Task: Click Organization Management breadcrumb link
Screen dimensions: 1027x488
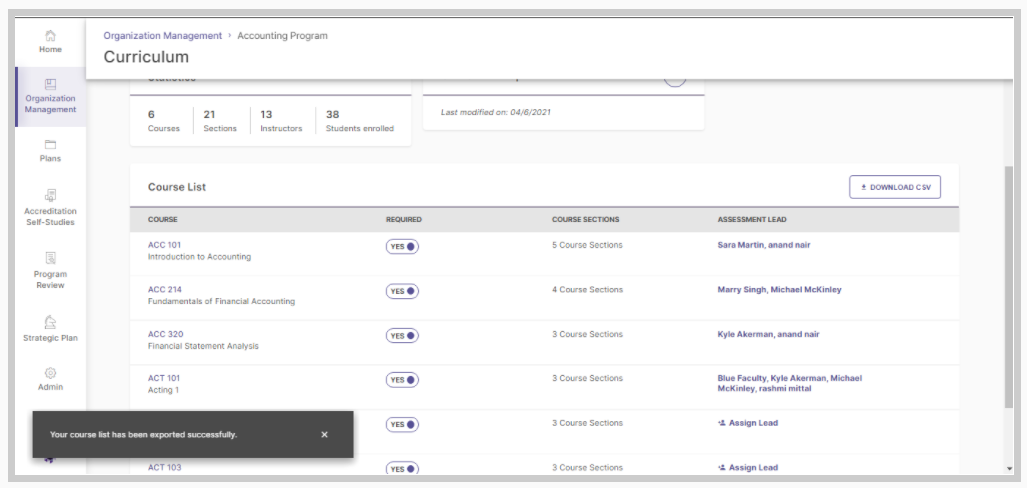Action: (x=162, y=36)
